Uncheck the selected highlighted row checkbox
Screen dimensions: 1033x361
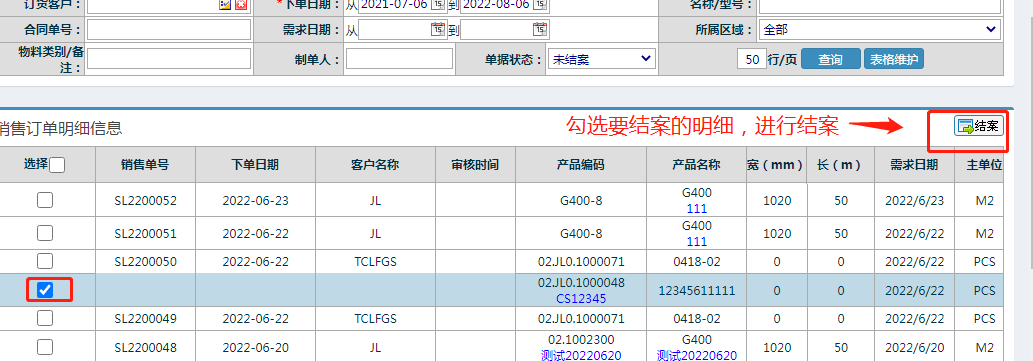click(45, 290)
